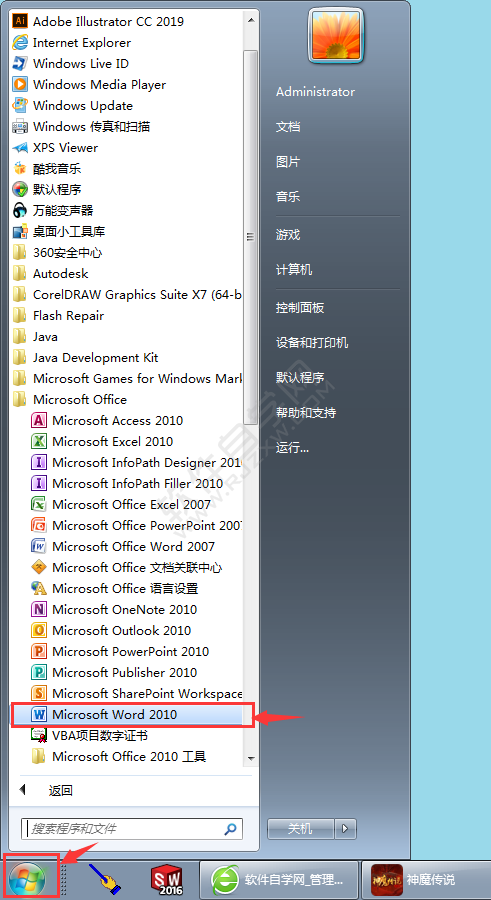Open Microsoft SharePoint Workspace
Viewport: 491px width, 900px height.
tap(136, 693)
